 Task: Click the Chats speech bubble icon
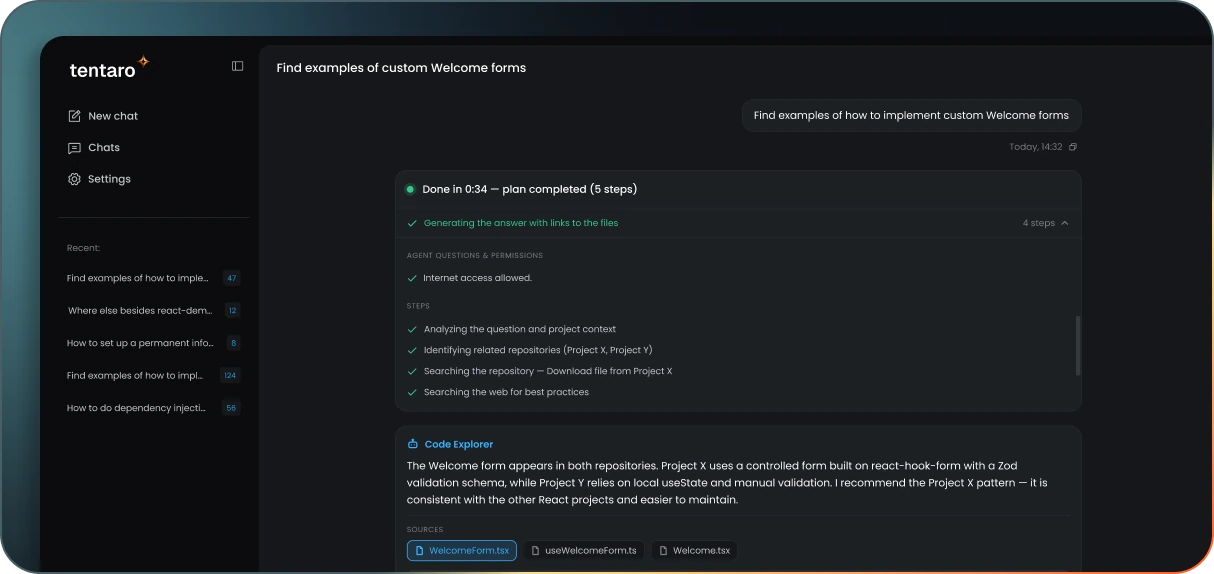74,148
